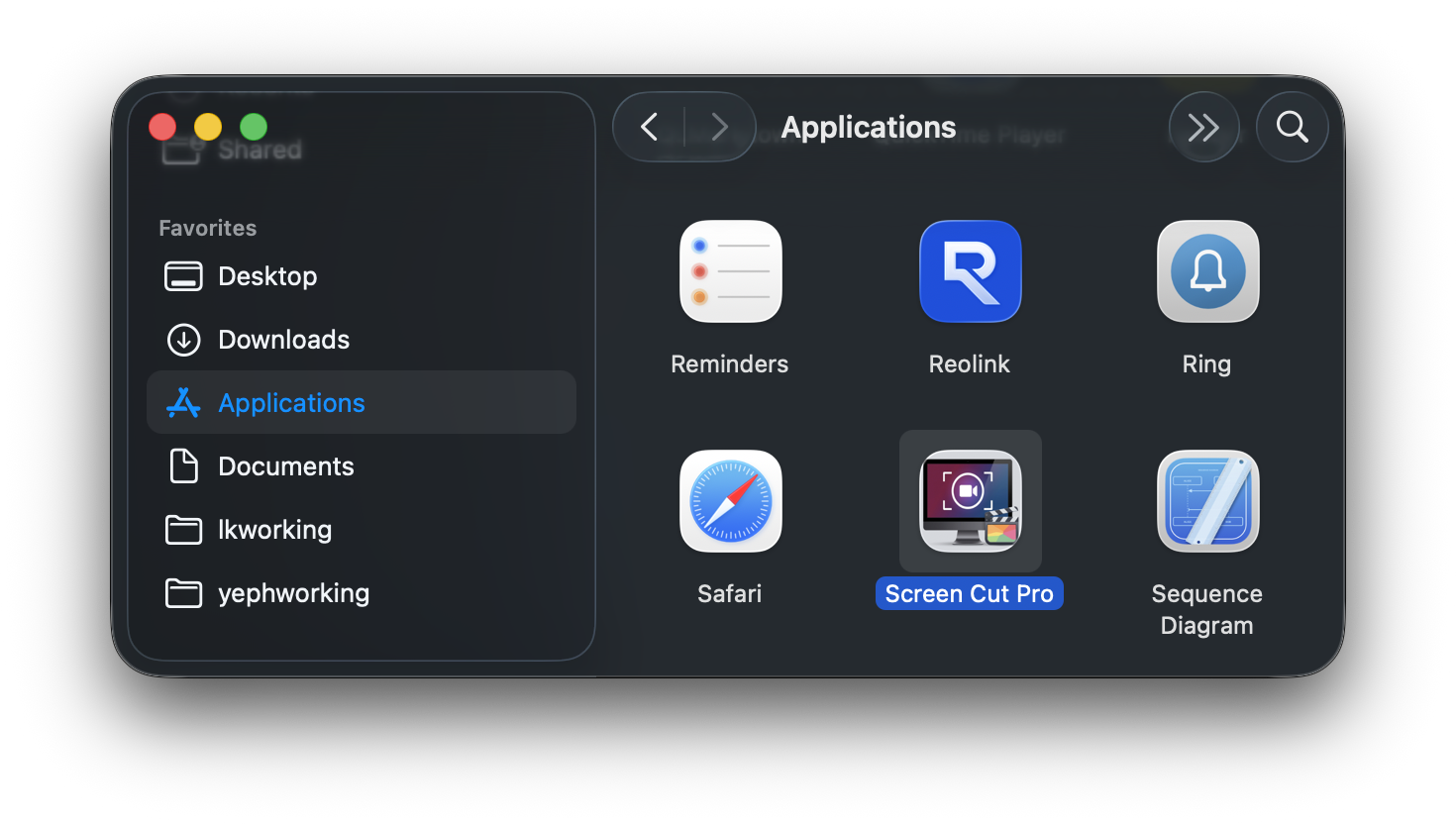Close the Finder window with red button
Image resolution: width=1456 pixels, height=824 pixels.
click(x=162, y=127)
